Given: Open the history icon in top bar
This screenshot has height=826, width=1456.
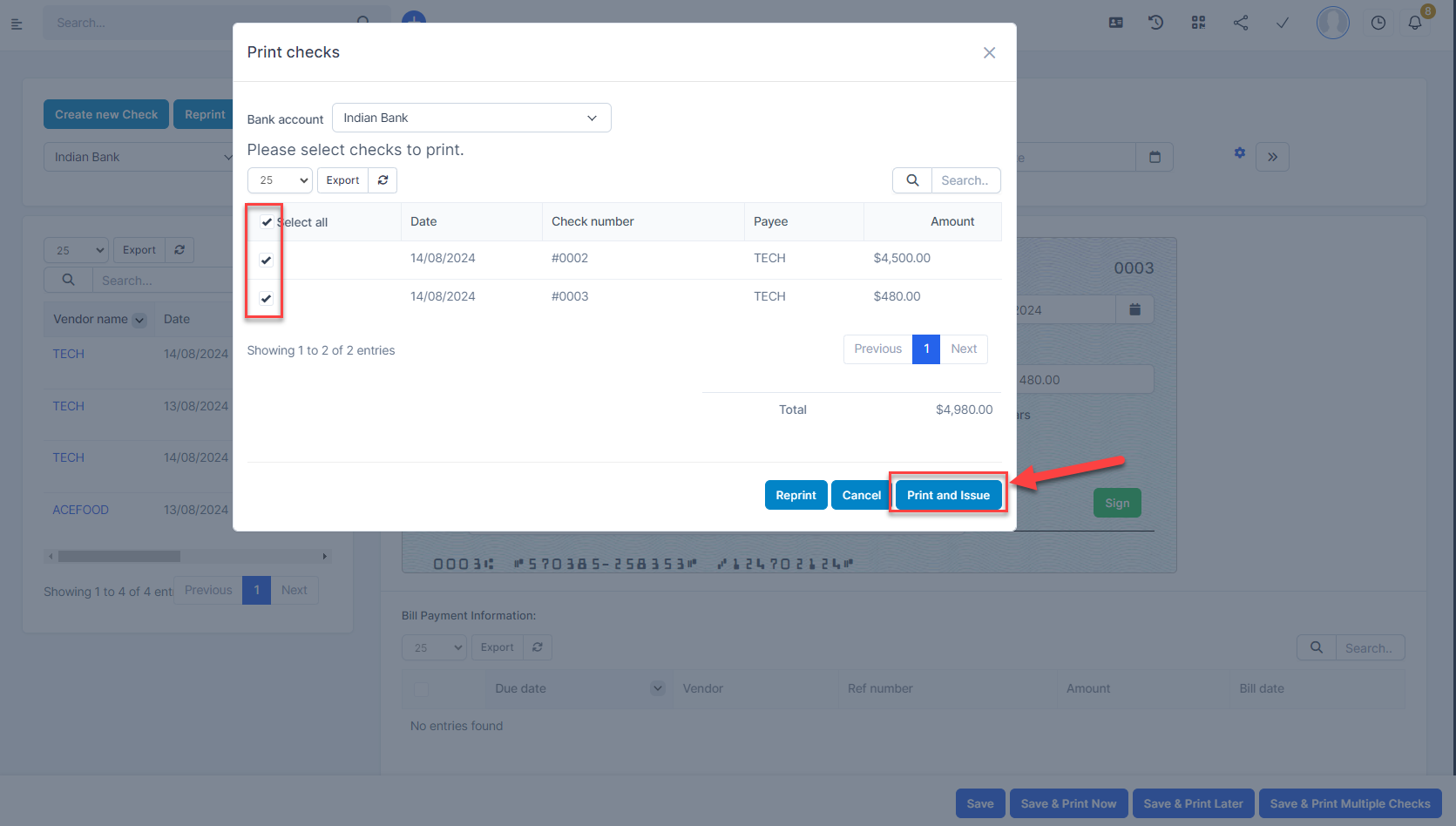Looking at the screenshot, I should 1156,23.
